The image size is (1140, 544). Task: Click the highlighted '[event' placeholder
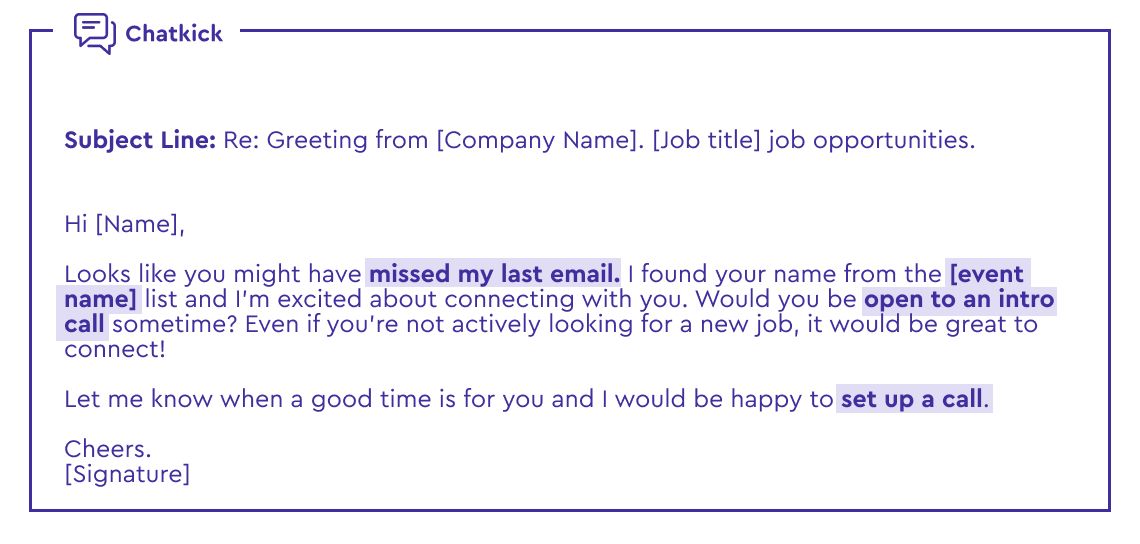(987, 274)
